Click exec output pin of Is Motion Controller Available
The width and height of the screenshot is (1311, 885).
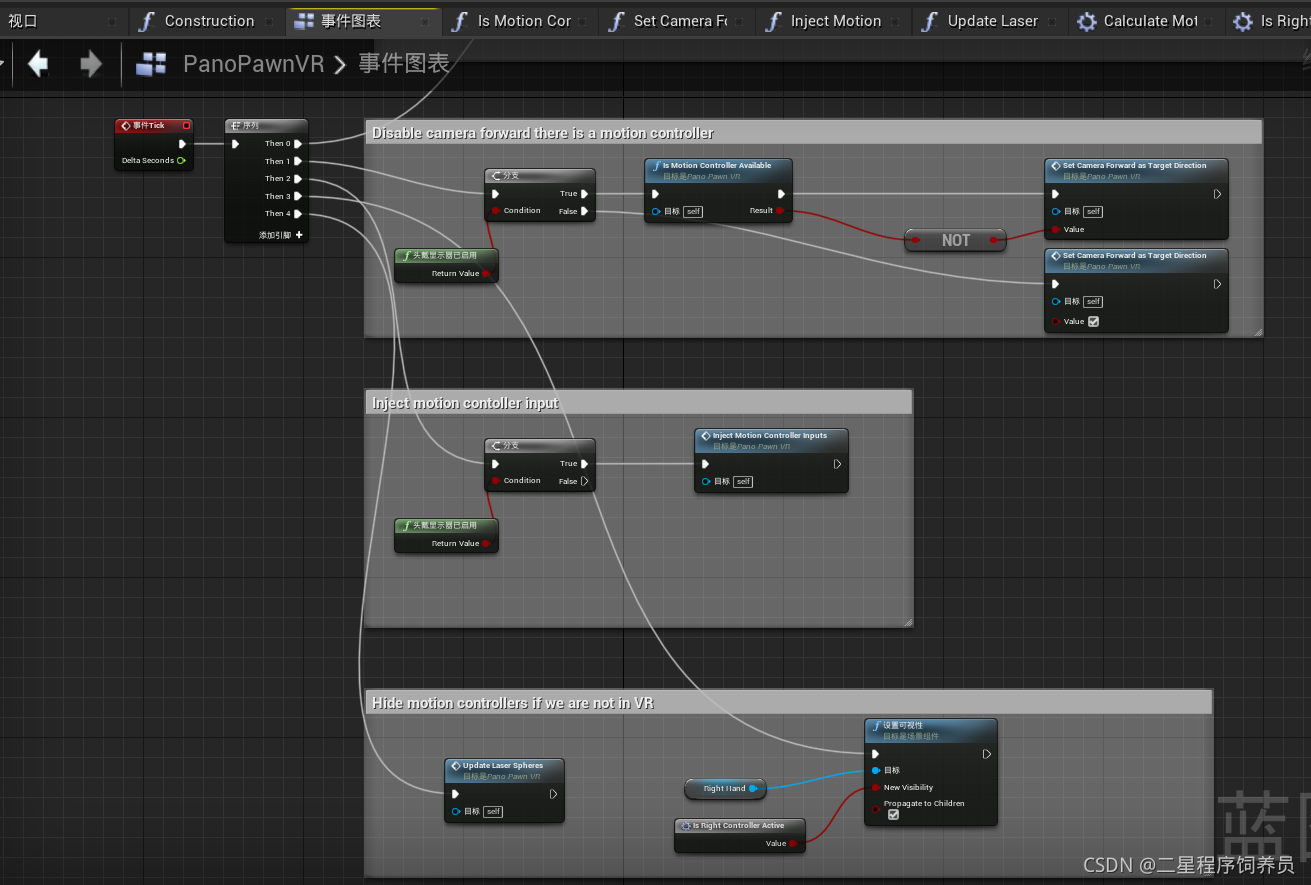pyautogui.click(x=782, y=194)
